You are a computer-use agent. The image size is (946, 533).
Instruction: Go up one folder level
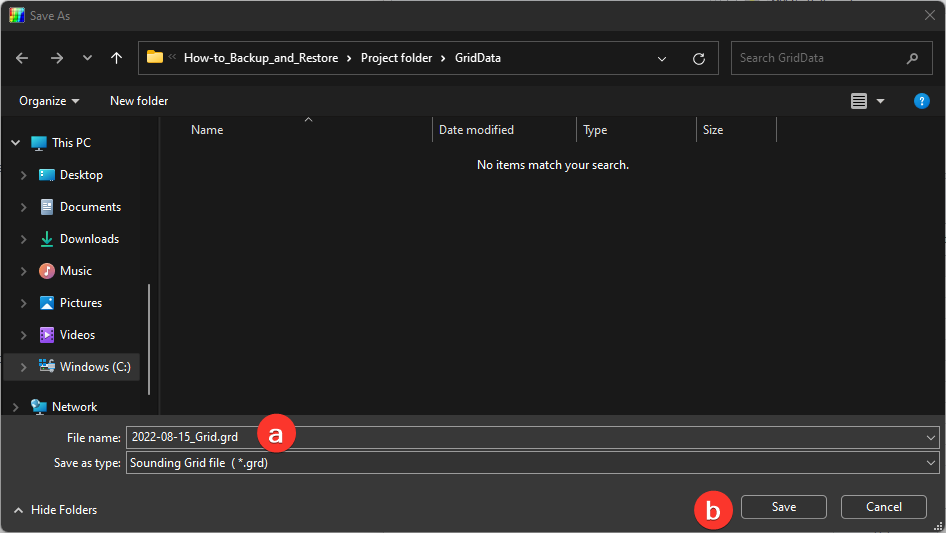[116, 58]
